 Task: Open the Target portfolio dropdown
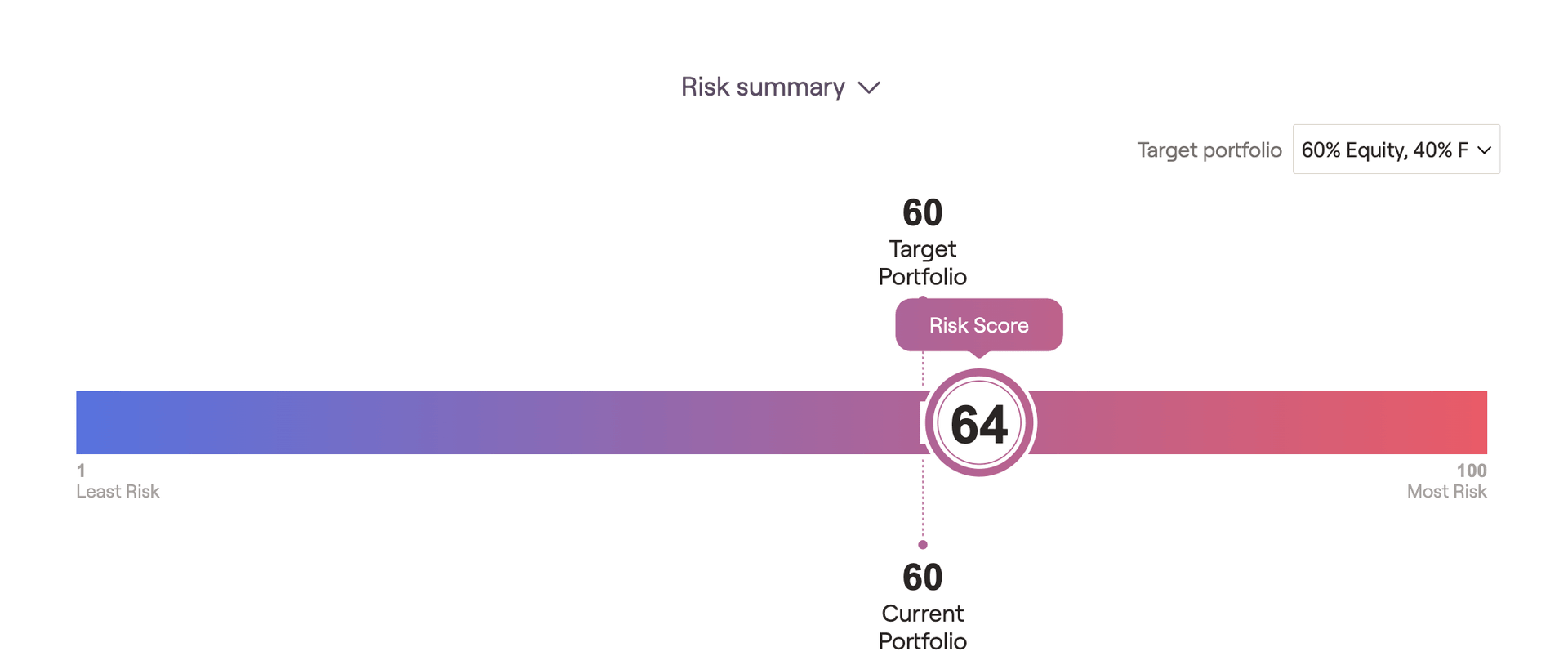pyautogui.click(x=1396, y=150)
